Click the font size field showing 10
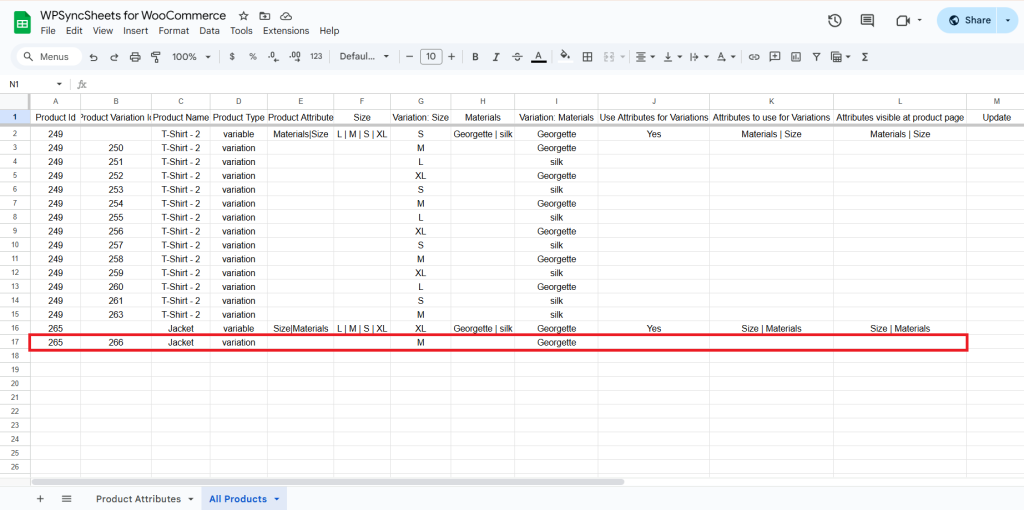The width and height of the screenshot is (1024, 510). pyautogui.click(x=430, y=57)
